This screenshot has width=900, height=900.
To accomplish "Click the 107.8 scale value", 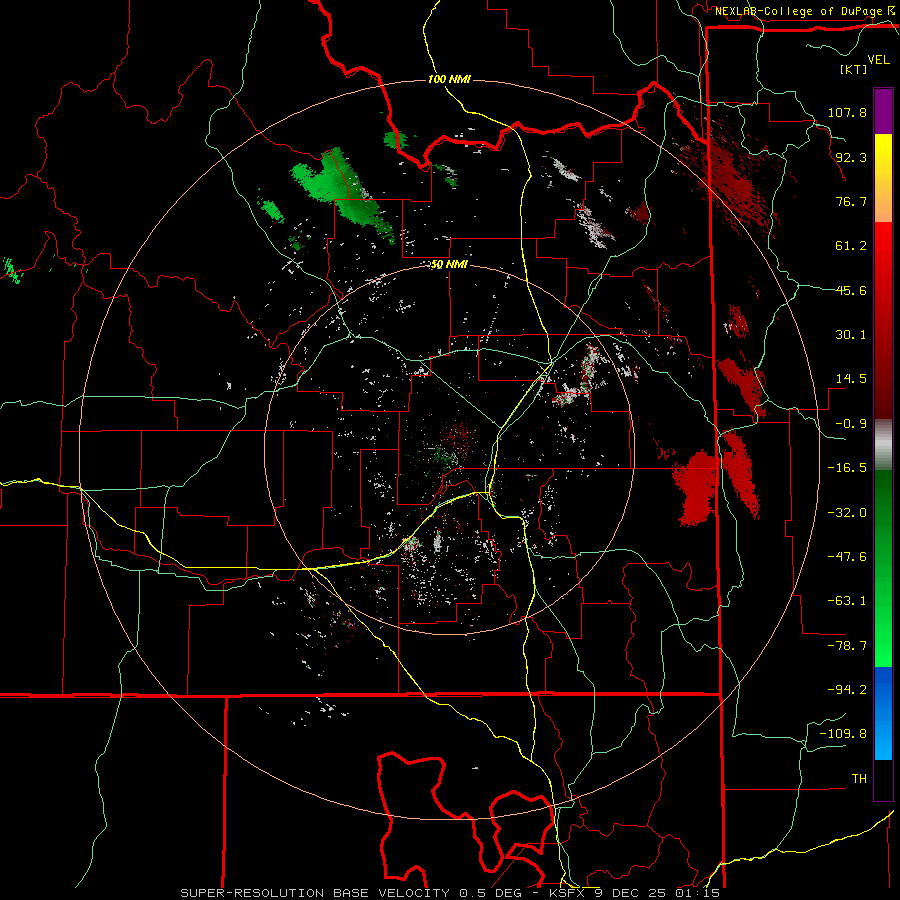I will pos(847,112).
